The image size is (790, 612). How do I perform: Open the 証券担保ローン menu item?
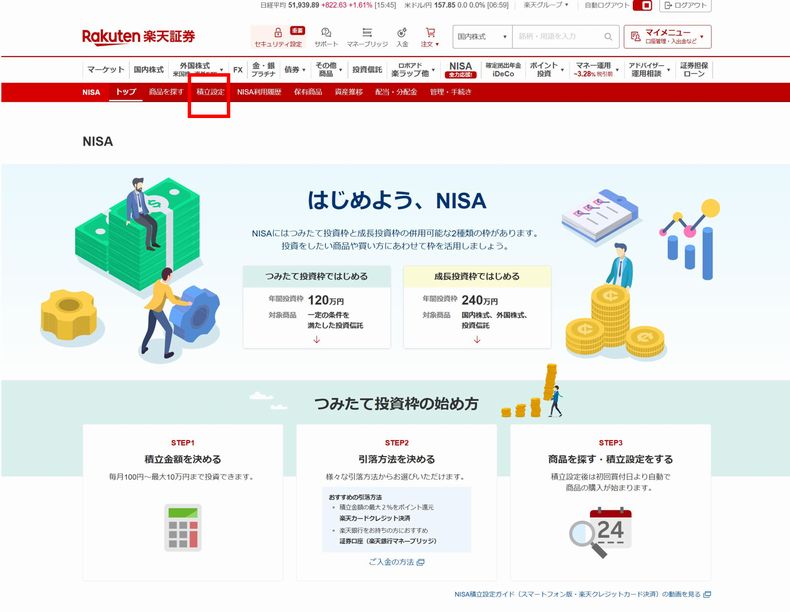tap(694, 70)
